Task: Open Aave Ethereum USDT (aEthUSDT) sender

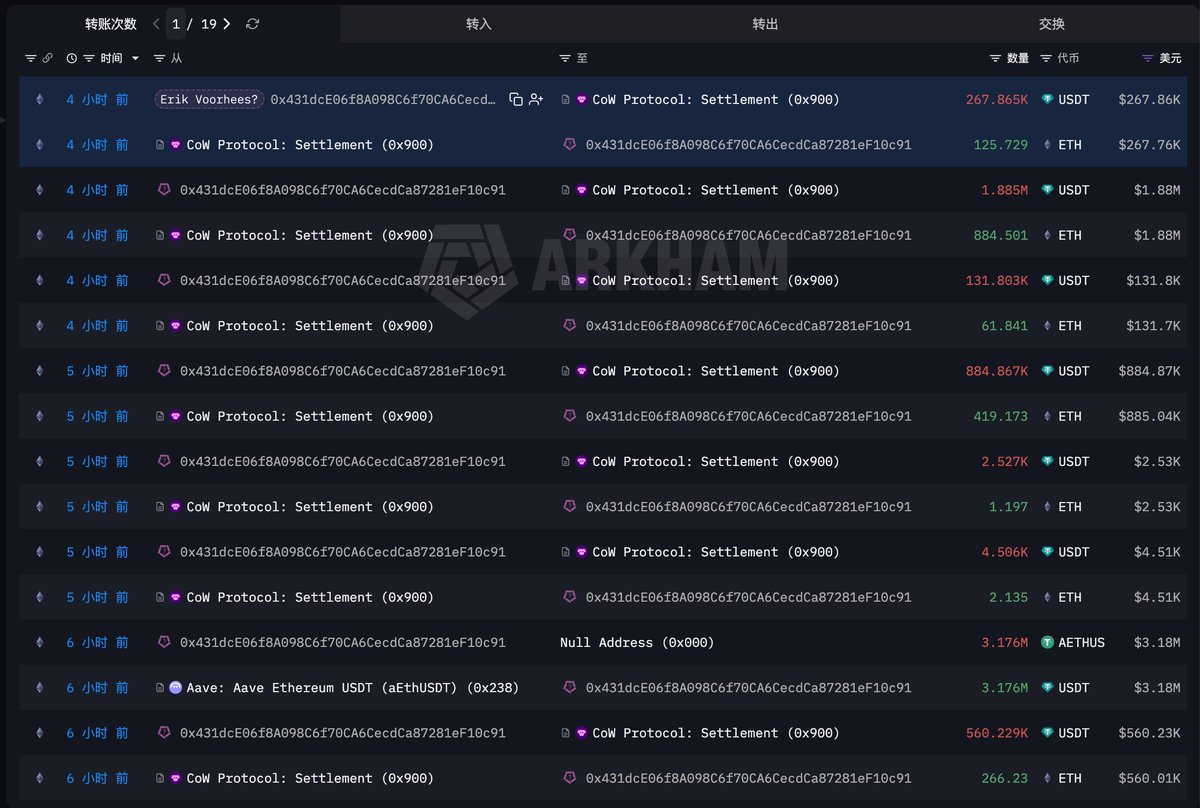Action: (353, 688)
